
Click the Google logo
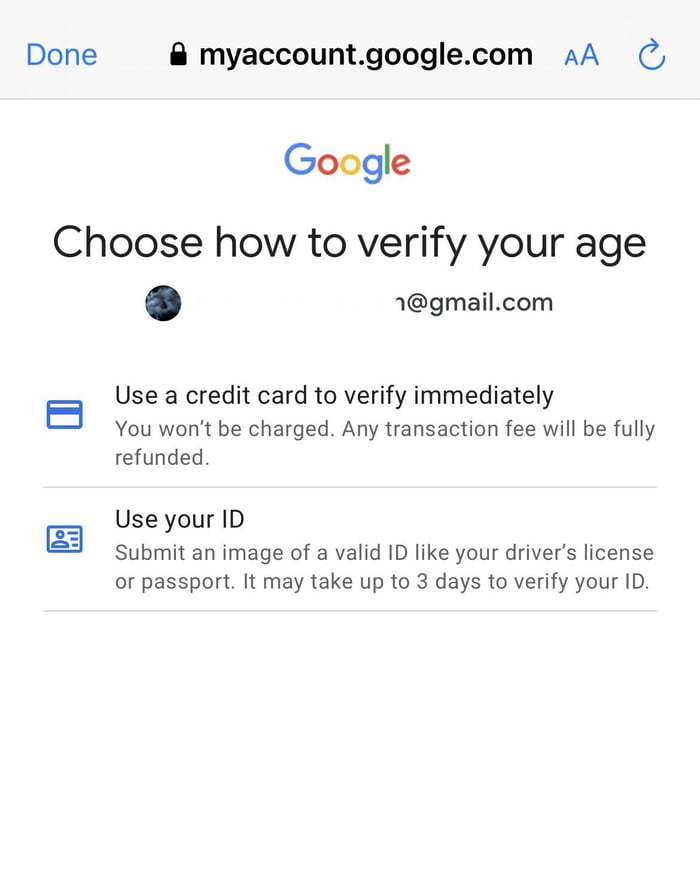(x=347, y=161)
